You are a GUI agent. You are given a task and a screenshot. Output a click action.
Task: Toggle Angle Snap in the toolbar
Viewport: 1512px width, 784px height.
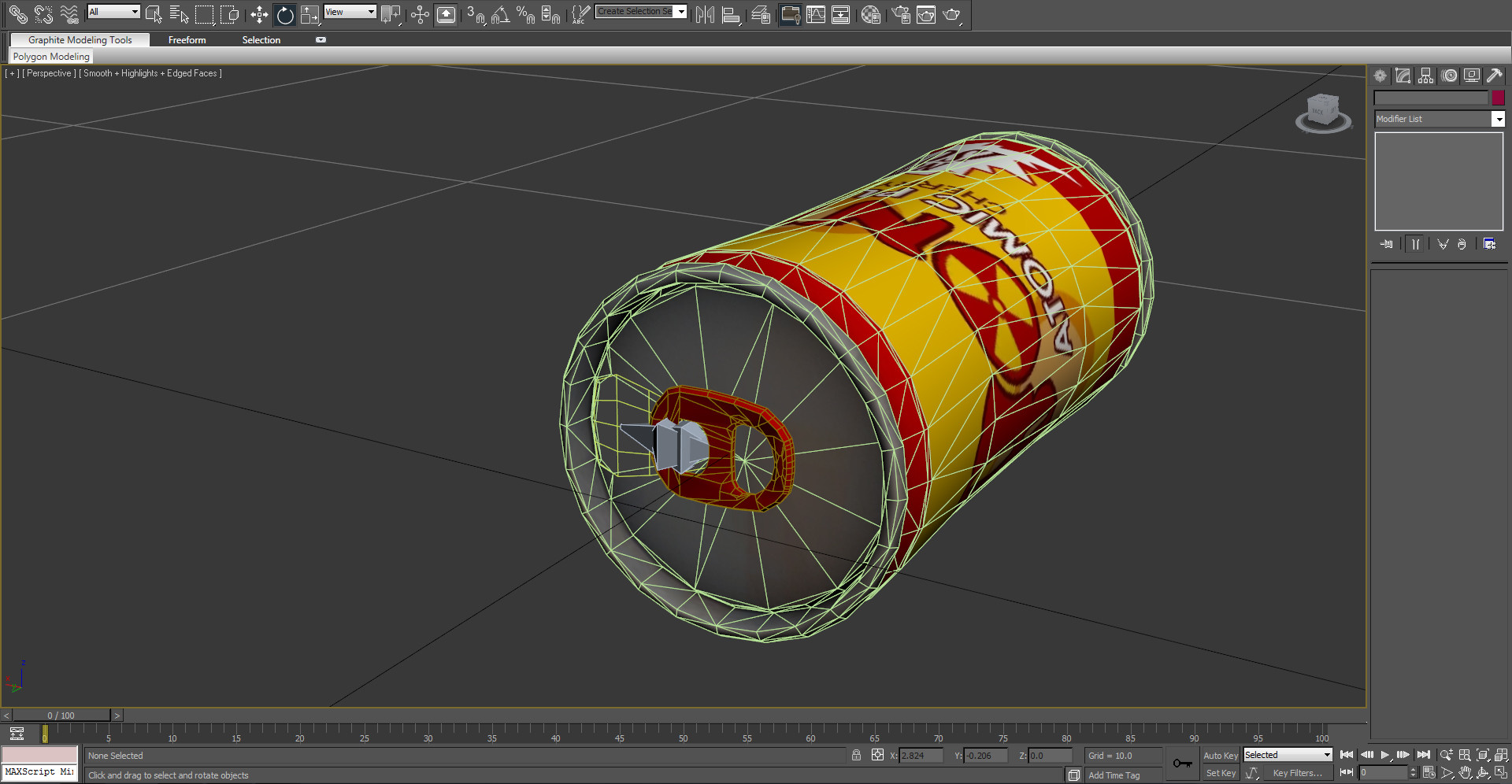pos(500,14)
